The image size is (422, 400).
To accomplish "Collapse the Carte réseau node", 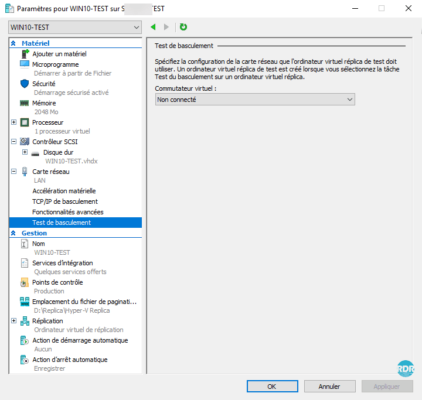I will (x=14, y=171).
